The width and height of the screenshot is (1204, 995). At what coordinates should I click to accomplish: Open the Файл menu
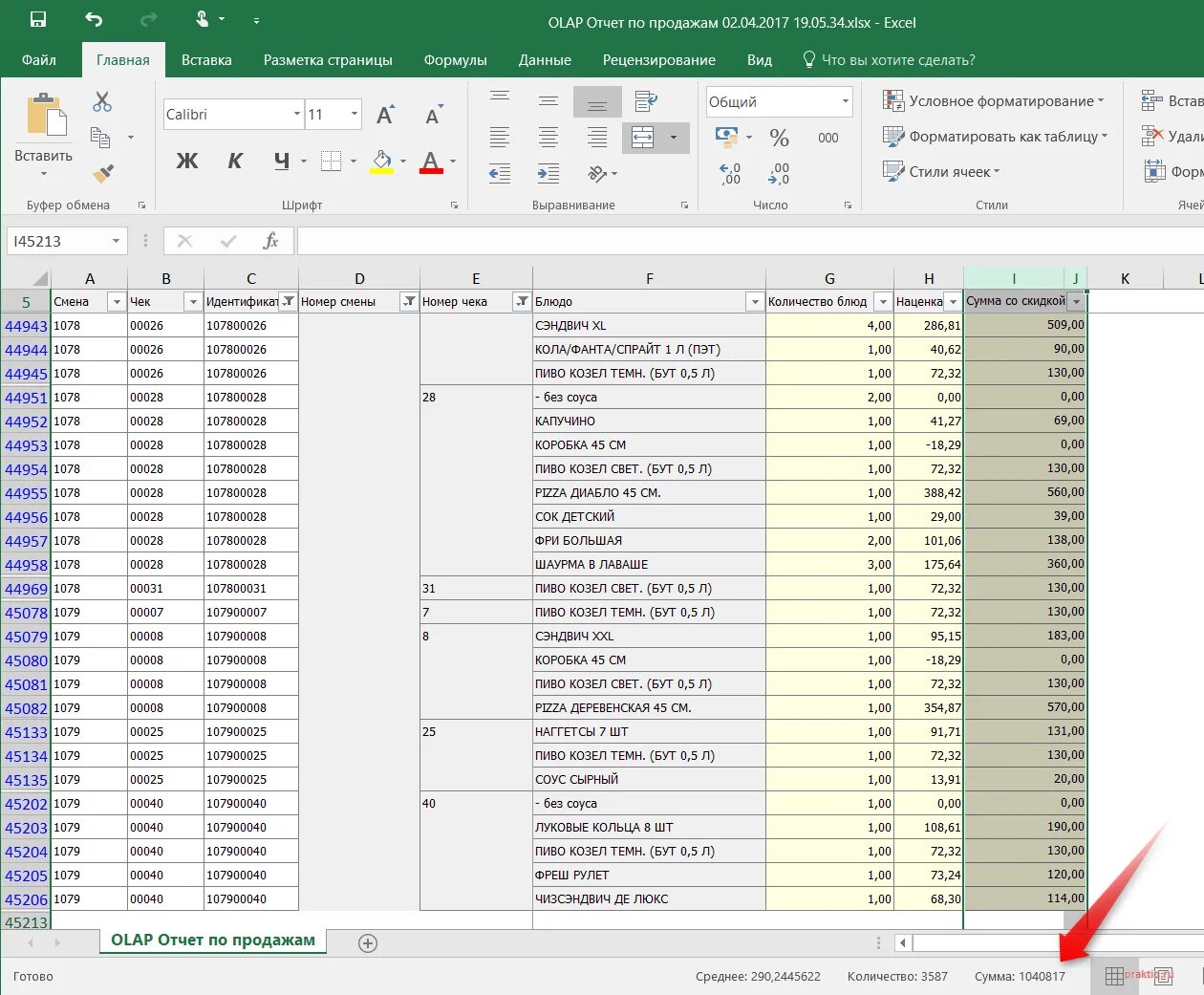click(x=38, y=59)
